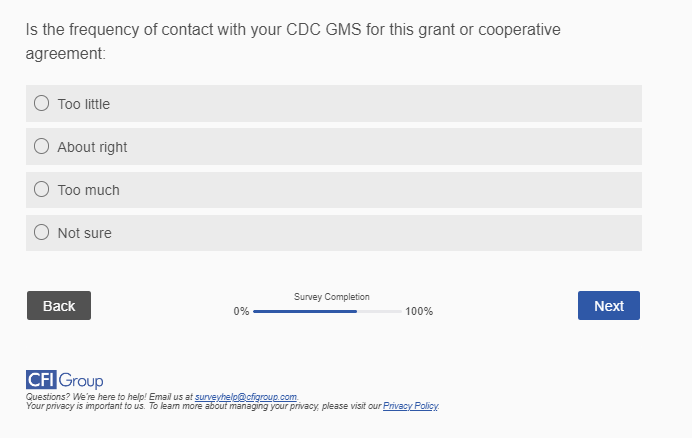Click the "Questions? We're here to help" text

tap(110, 397)
